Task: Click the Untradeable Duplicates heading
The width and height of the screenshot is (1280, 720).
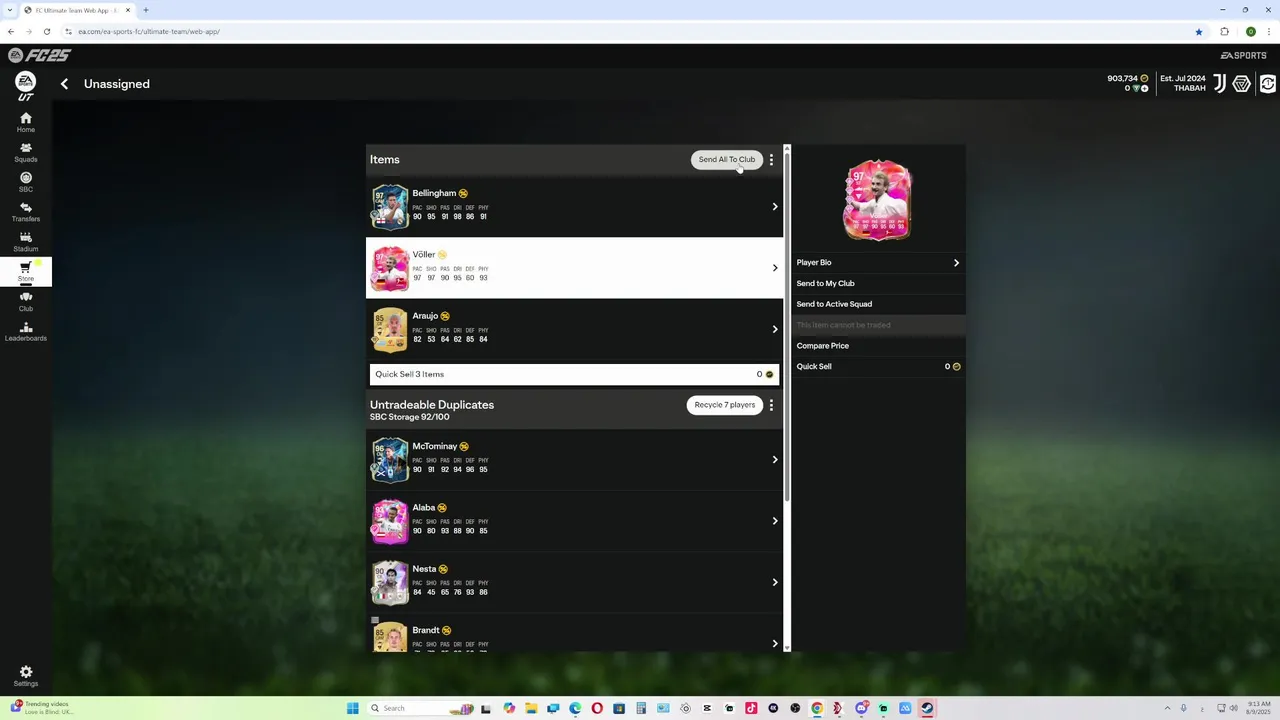Action: pyautogui.click(x=432, y=405)
